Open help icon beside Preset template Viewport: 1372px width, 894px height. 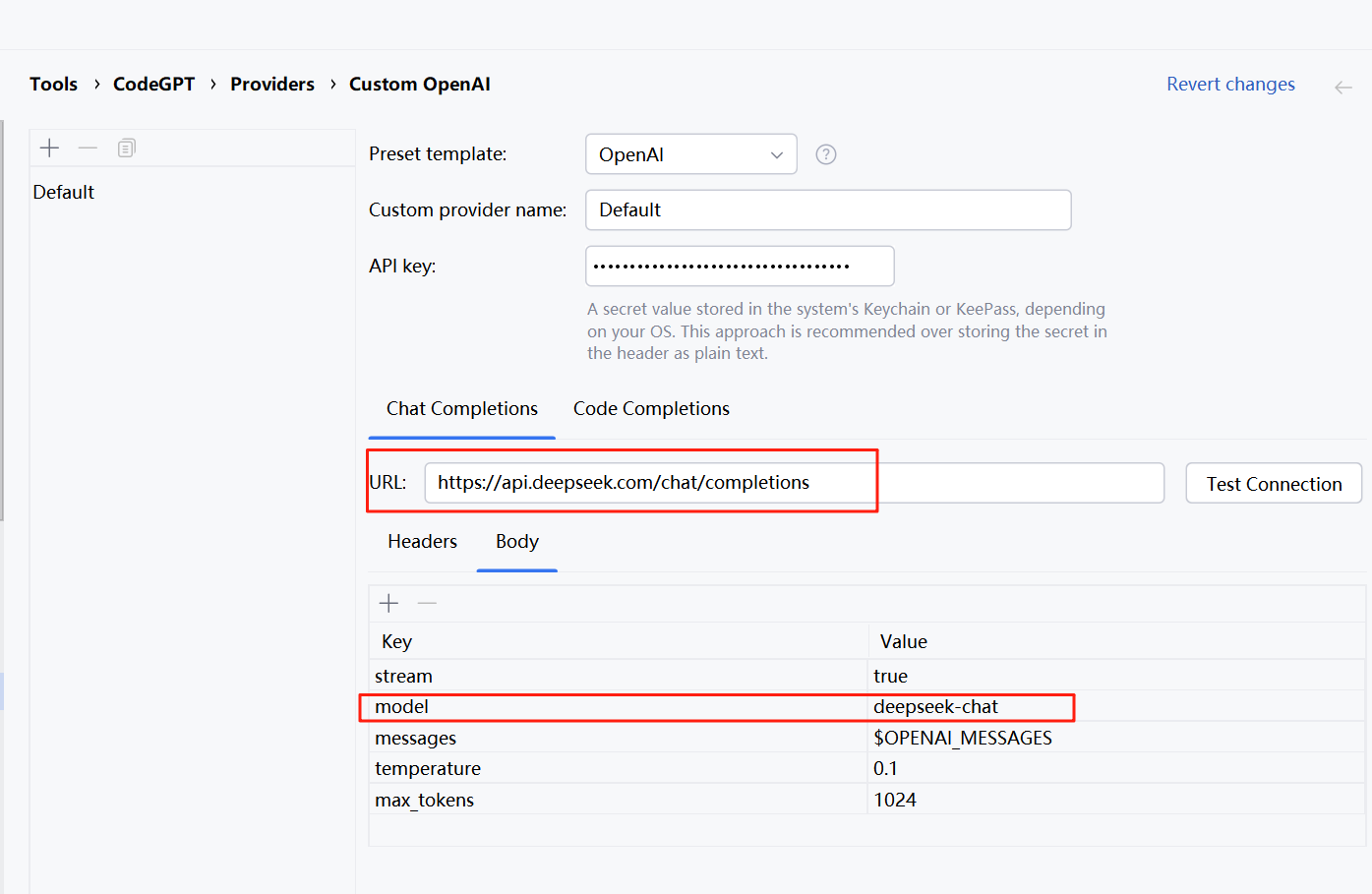click(x=826, y=154)
